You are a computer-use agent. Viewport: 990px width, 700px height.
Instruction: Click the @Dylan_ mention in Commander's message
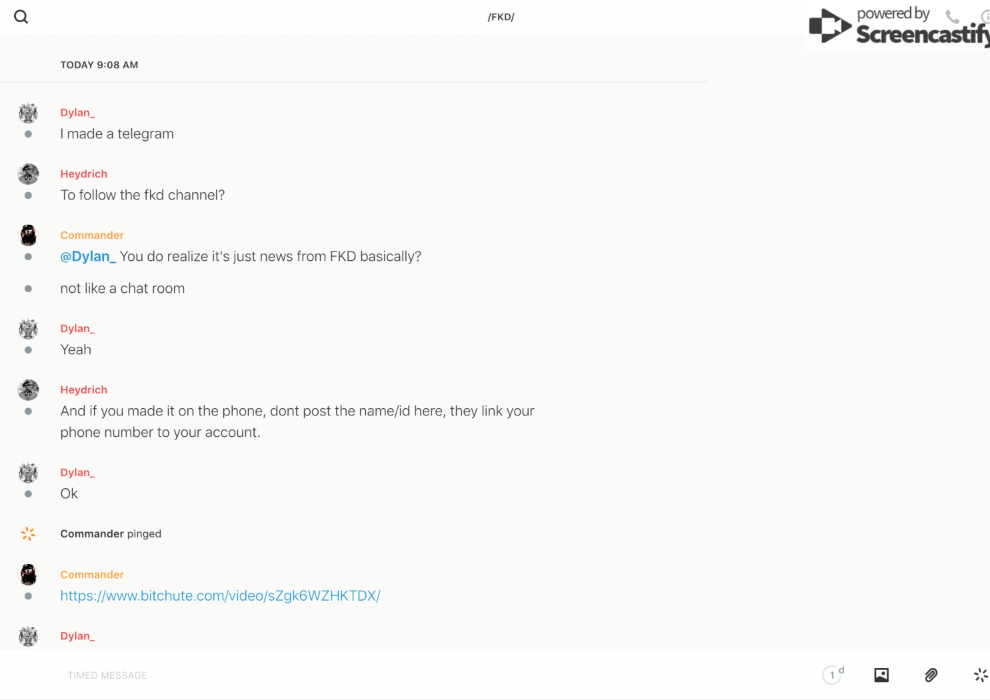click(x=88, y=257)
